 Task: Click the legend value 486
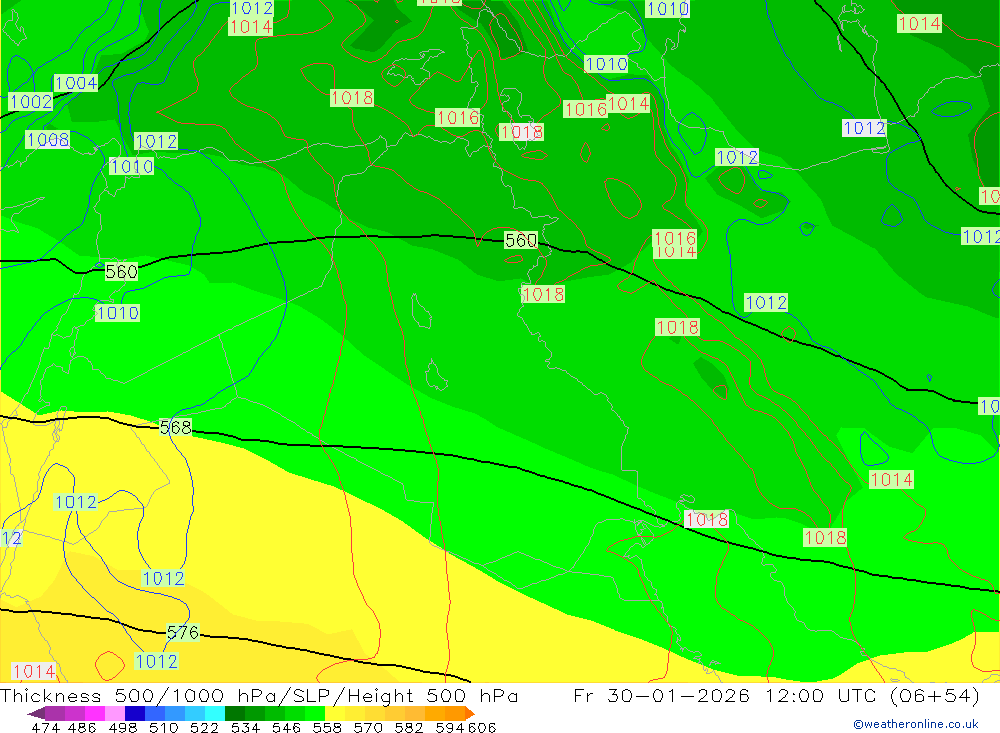[x=82, y=727]
